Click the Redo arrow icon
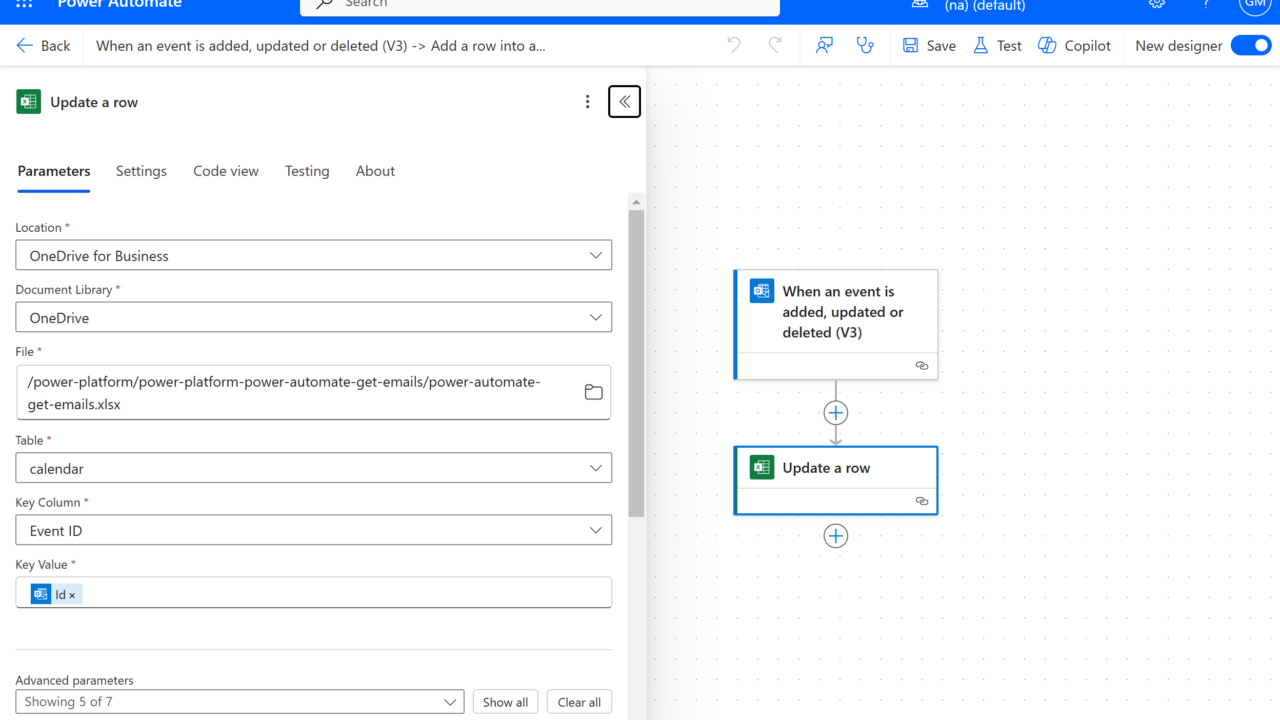1280x720 pixels. [x=775, y=46]
